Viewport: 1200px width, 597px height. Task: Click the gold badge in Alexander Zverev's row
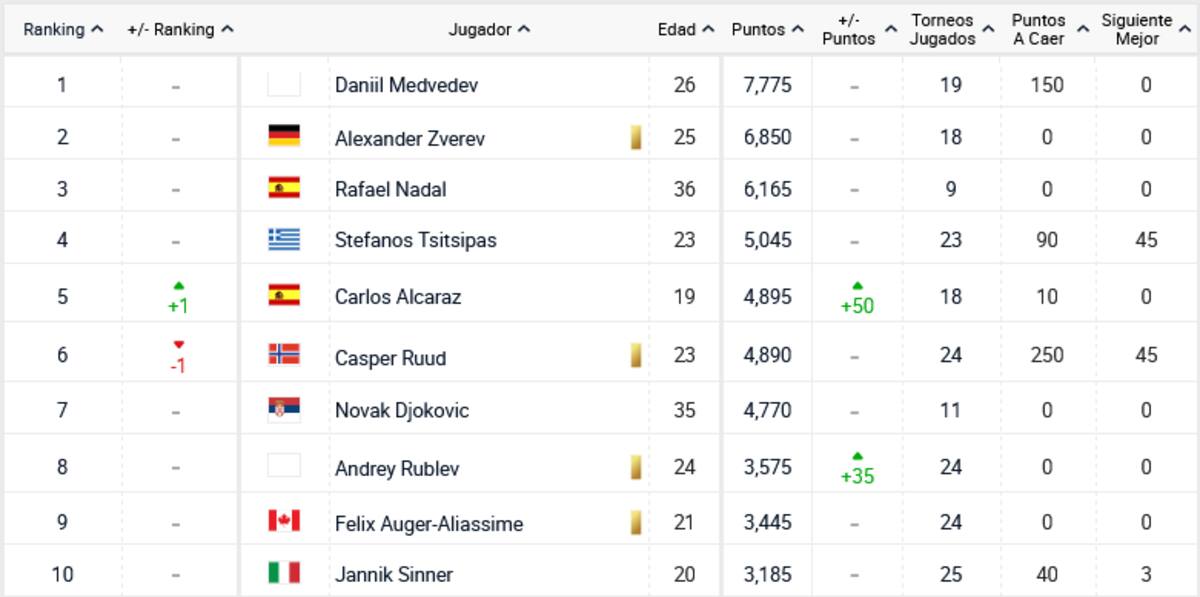[x=635, y=138]
